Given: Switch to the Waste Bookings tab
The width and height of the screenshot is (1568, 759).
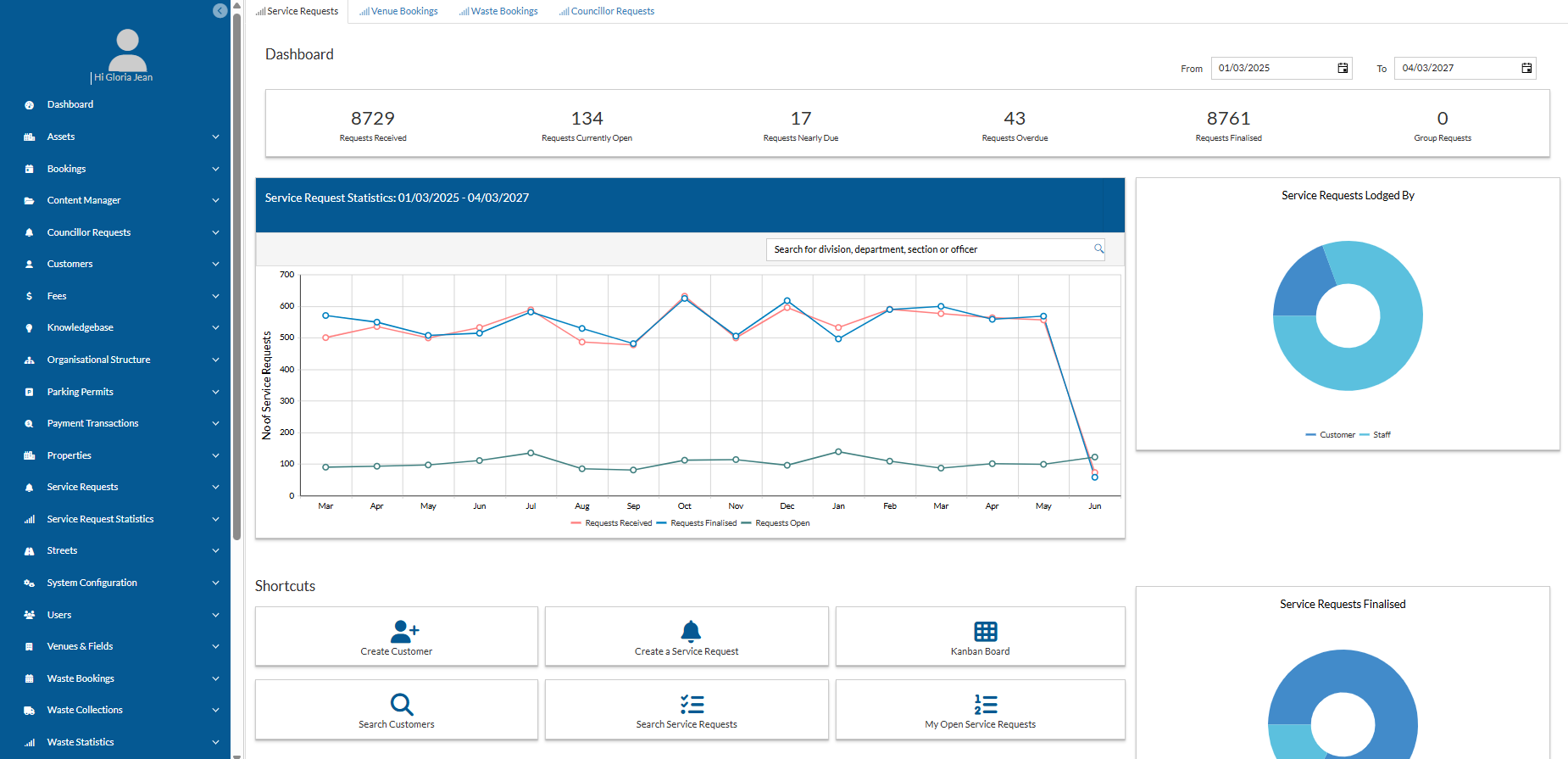Looking at the screenshot, I should click(498, 11).
